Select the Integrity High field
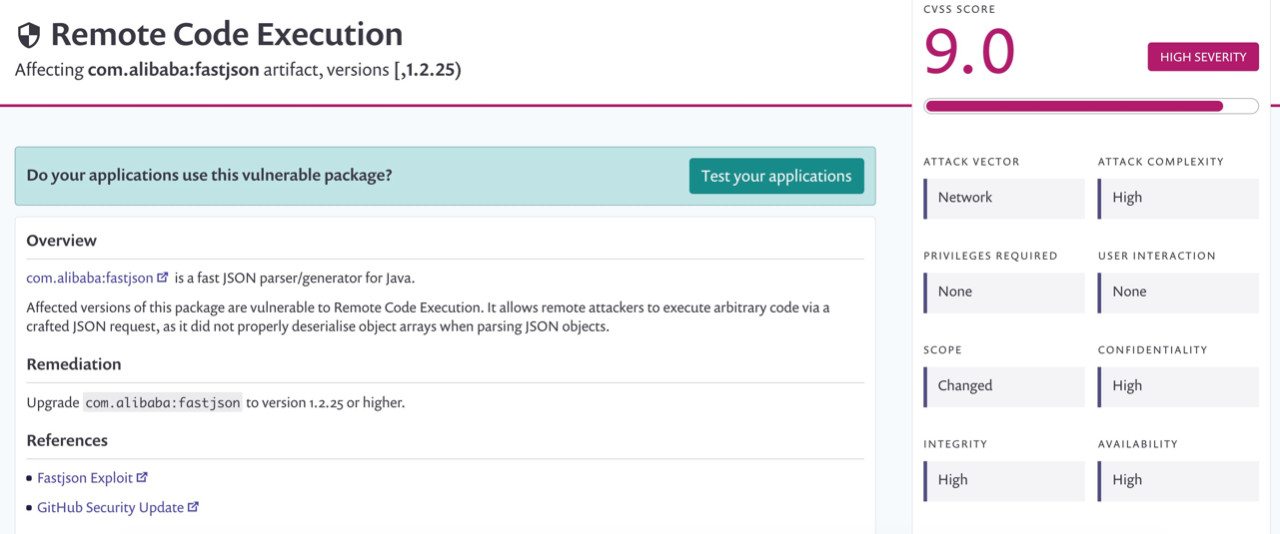This screenshot has height=534, width=1280. pos(1004,480)
